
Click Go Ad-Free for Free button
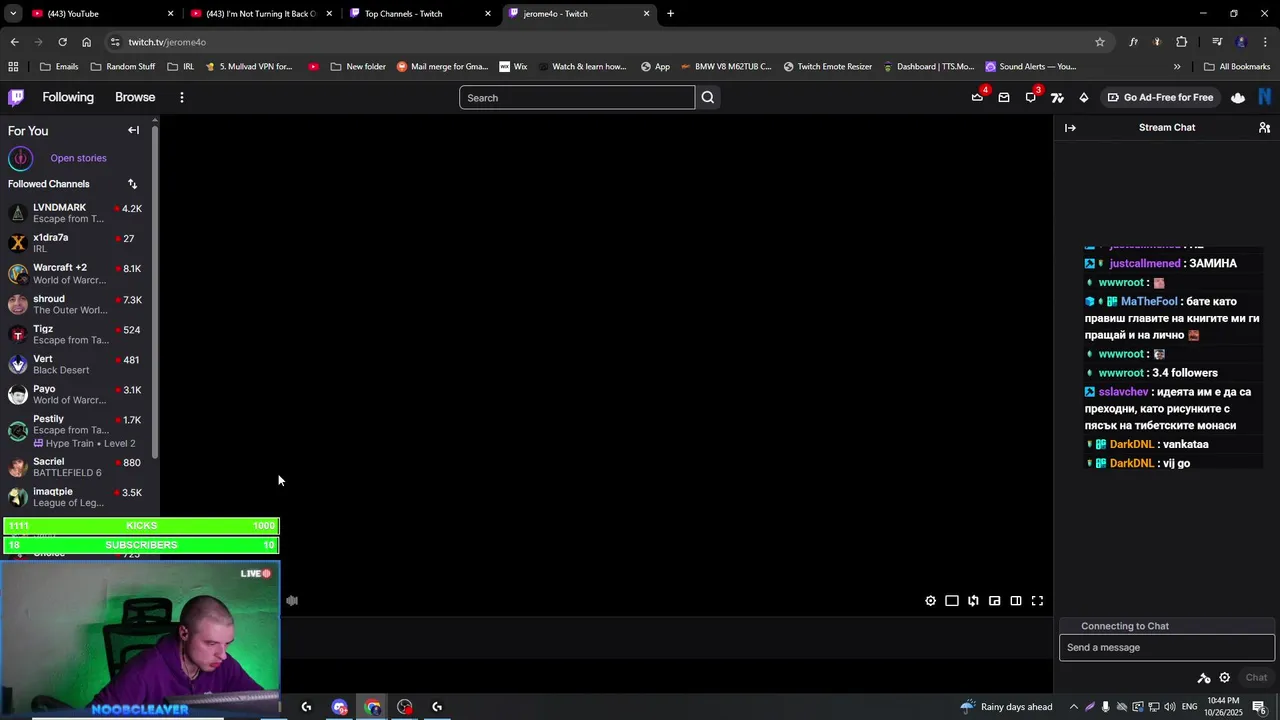point(1160,97)
